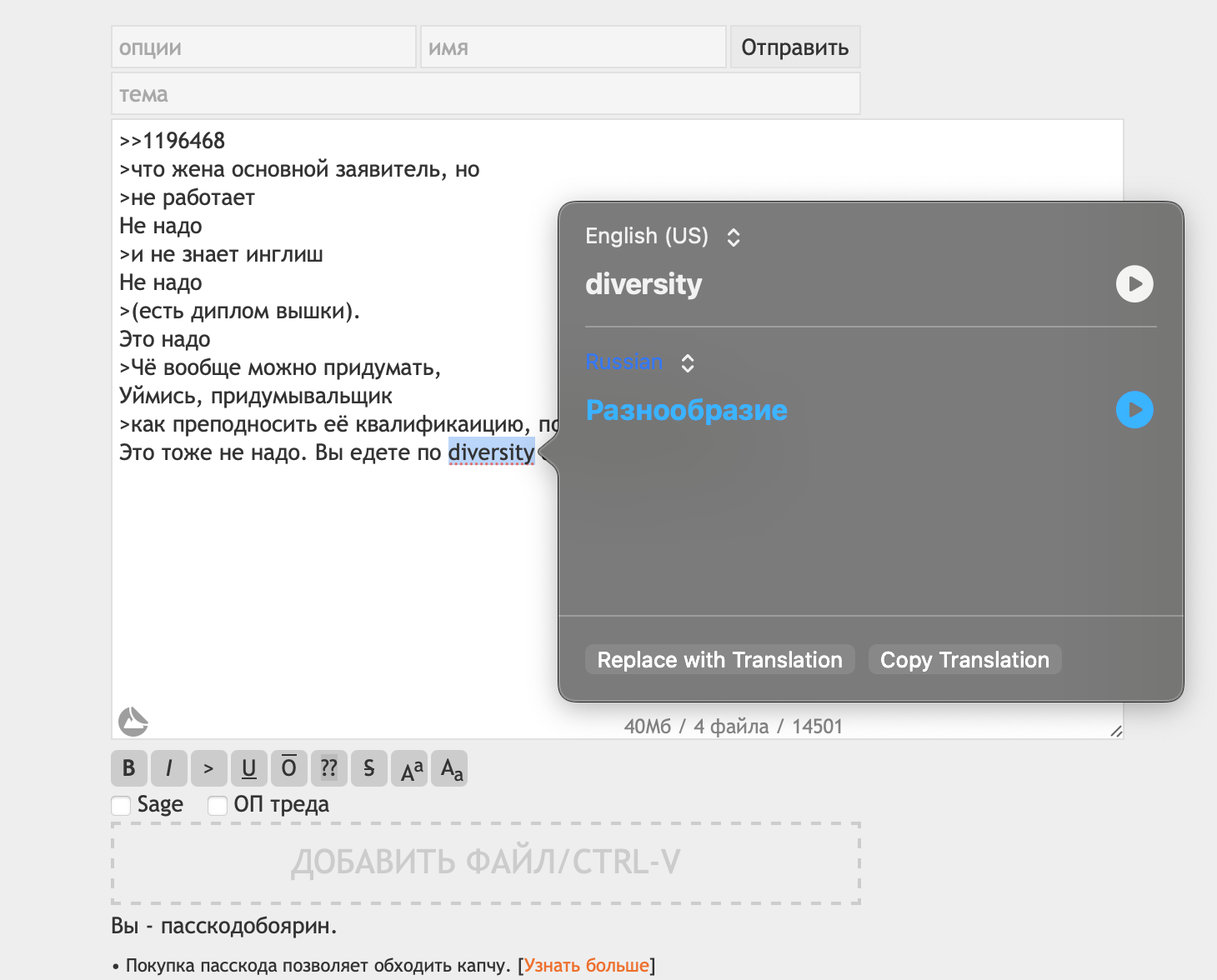The width and height of the screenshot is (1217, 980).
Task: Open the Узнать больше link
Action: [x=587, y=966]
